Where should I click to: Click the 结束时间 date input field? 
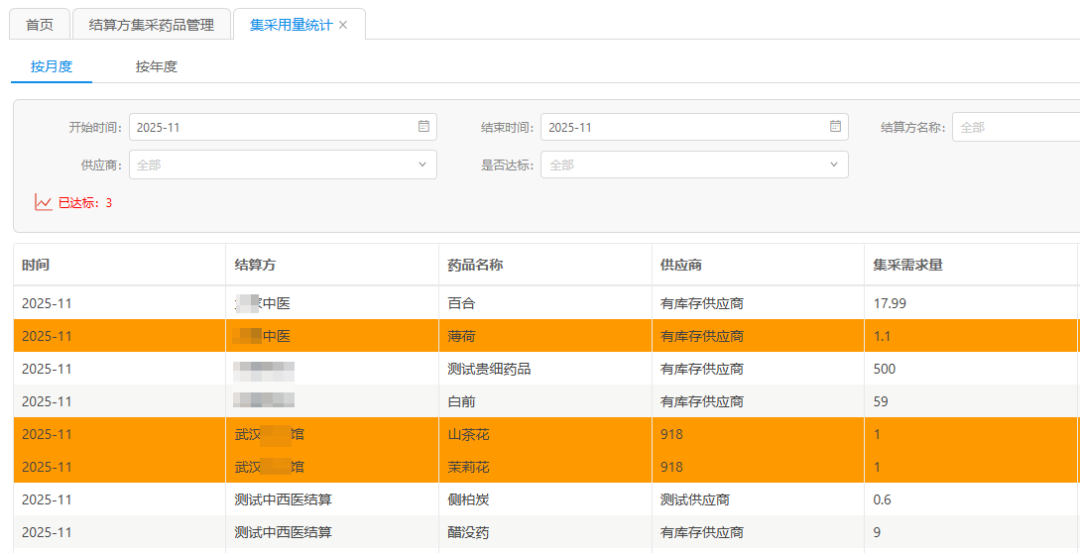point(685,127)
